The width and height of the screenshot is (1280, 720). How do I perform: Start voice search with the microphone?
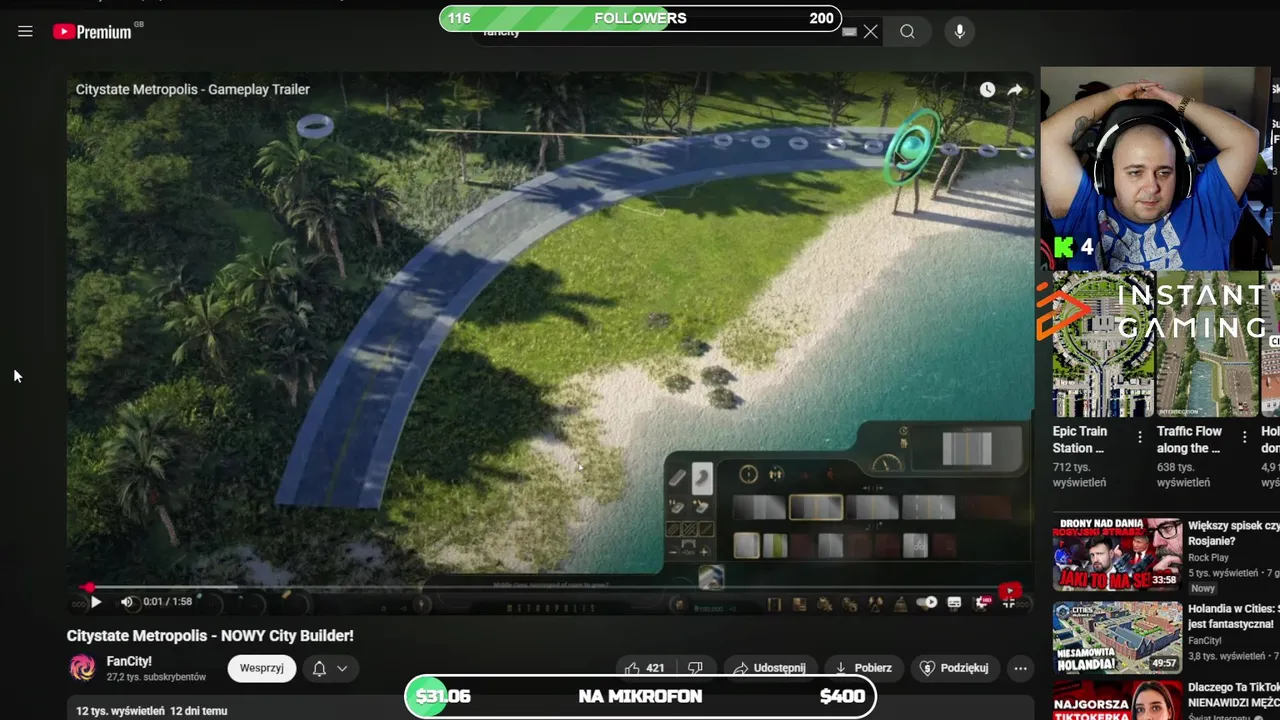[959, 32]
